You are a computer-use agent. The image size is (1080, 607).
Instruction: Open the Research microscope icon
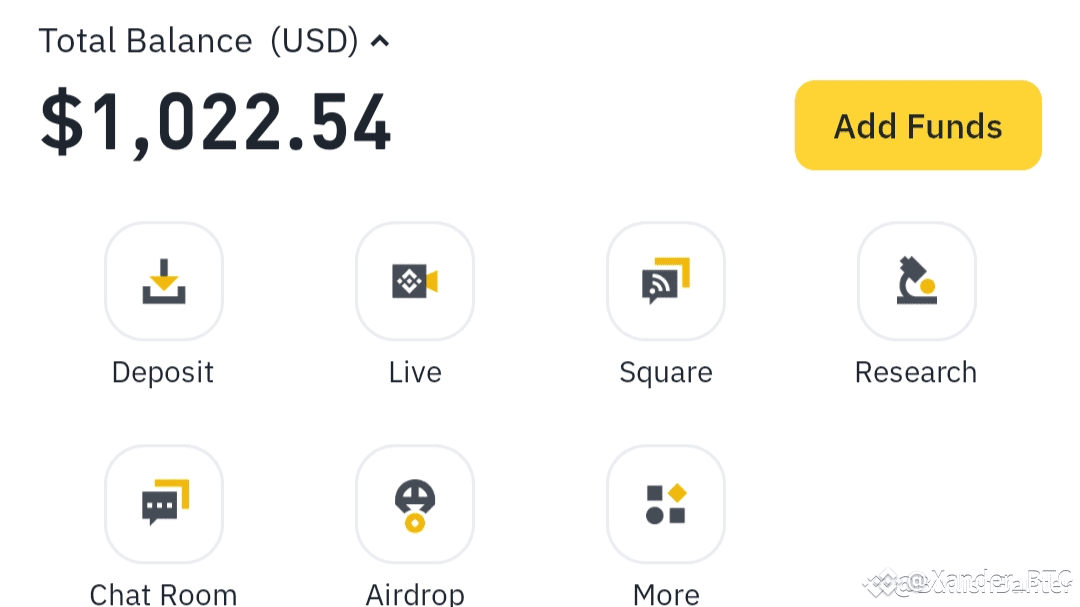click(x=917, y=281)
